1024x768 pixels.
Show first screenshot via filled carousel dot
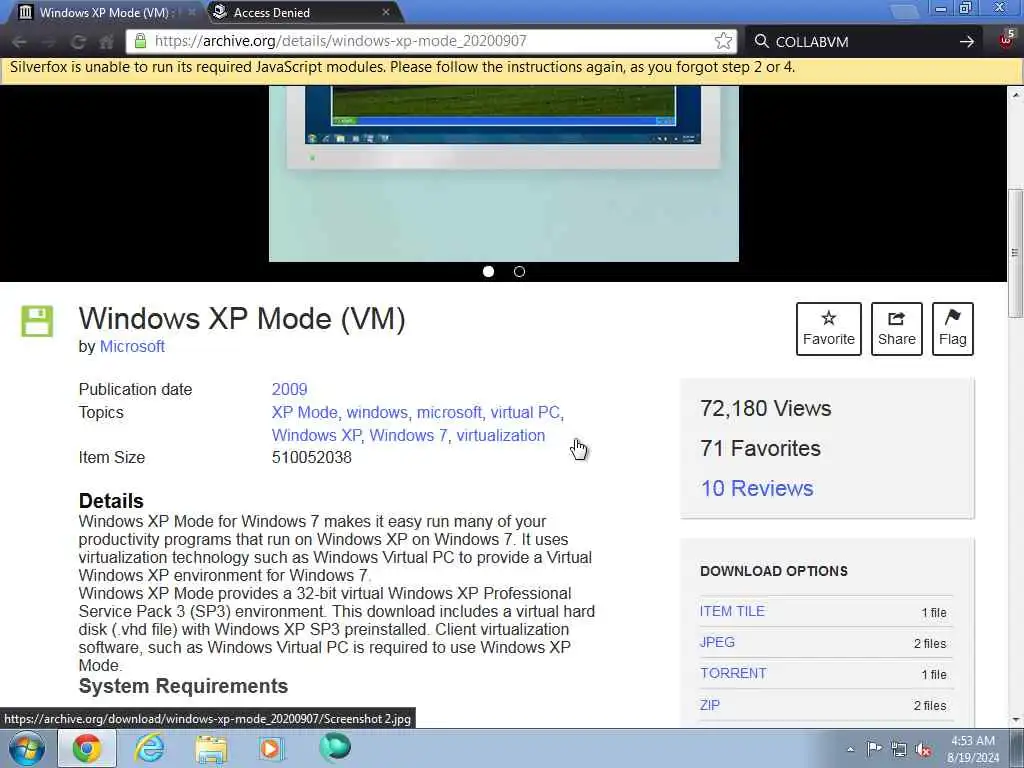coord(488,272)
